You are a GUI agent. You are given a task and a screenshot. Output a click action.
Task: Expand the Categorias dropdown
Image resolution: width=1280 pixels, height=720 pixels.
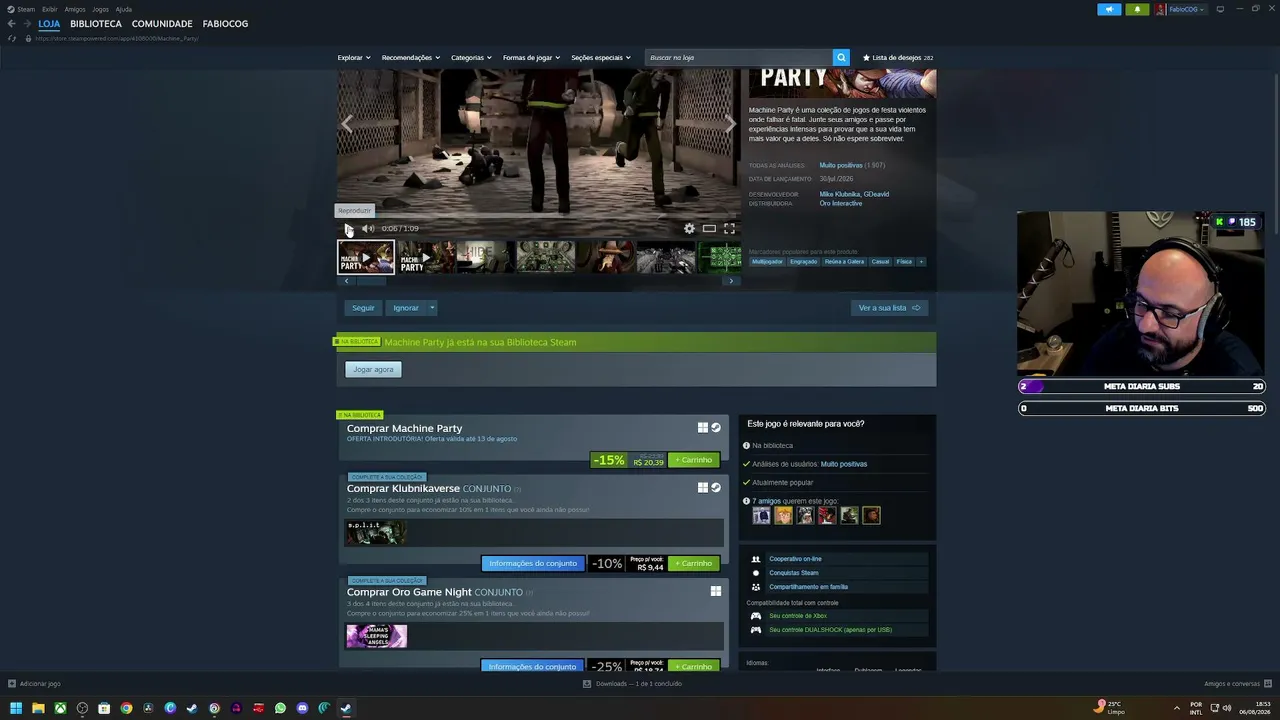[x=471, y=57]
